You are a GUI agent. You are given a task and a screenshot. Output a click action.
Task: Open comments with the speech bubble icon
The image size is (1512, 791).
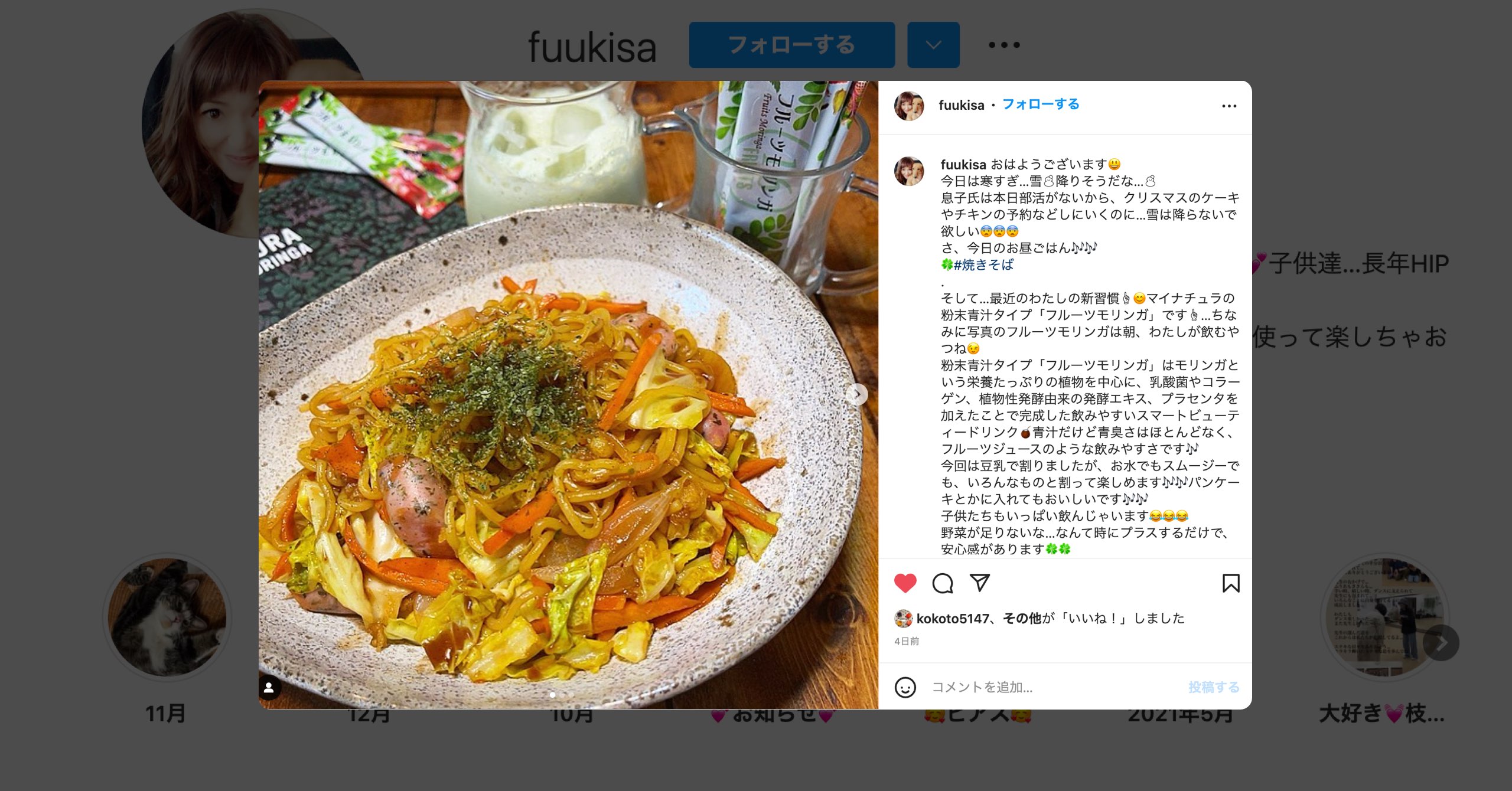(x=943, y=583)
